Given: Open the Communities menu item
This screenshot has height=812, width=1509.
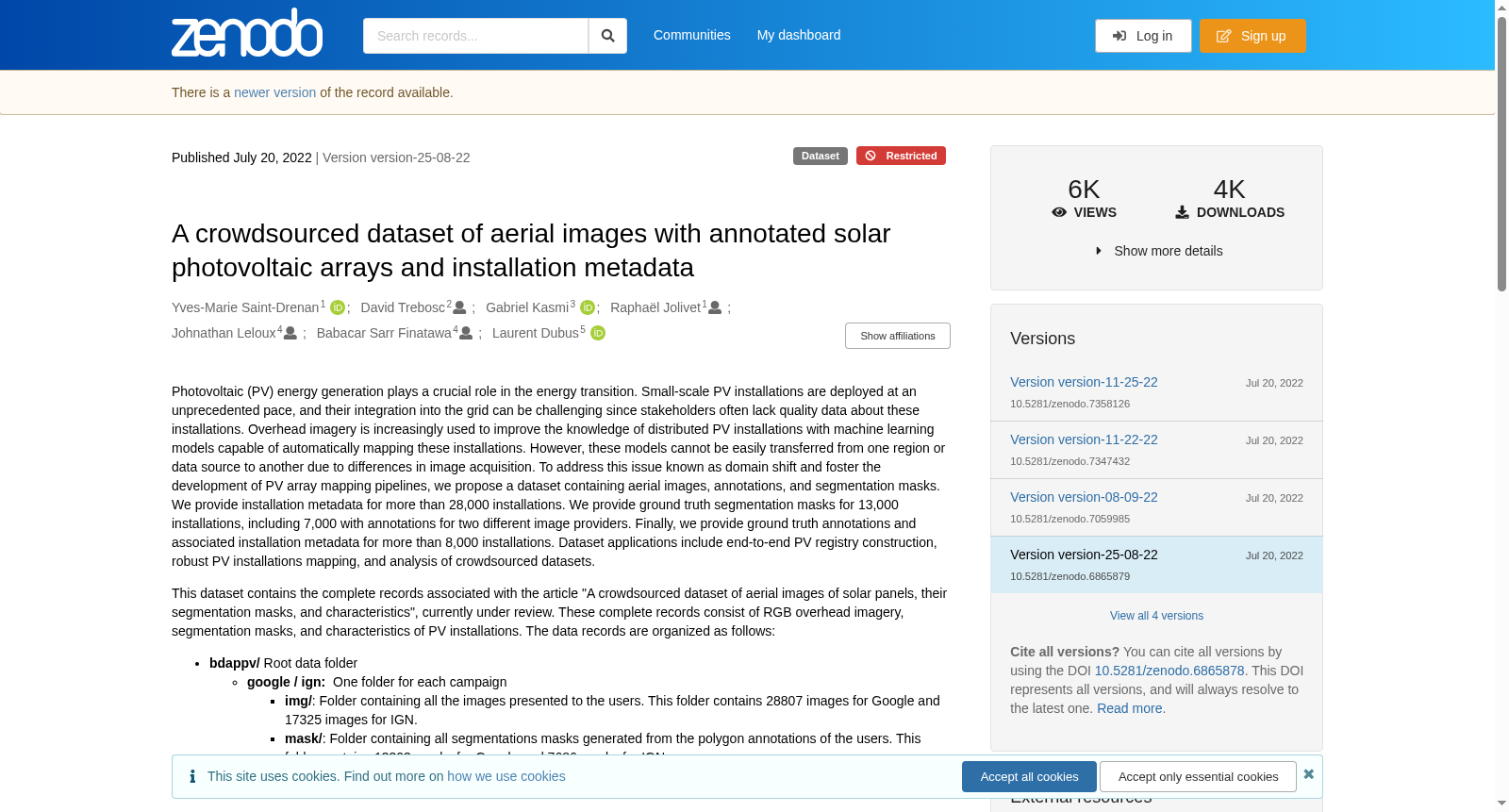Looking at the screenshot, I should coord(692,35).
